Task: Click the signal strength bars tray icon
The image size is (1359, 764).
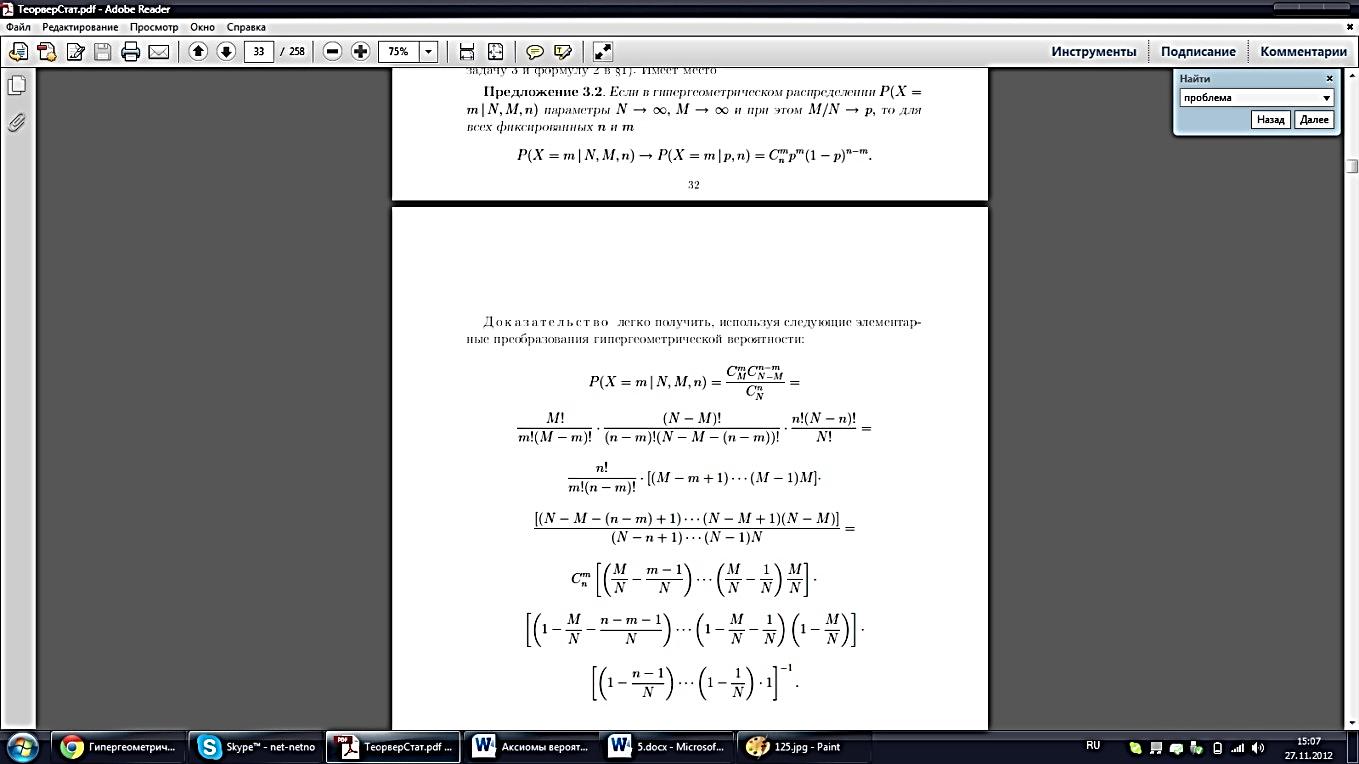Action: pyautogui.click(x=1237, y=748)
